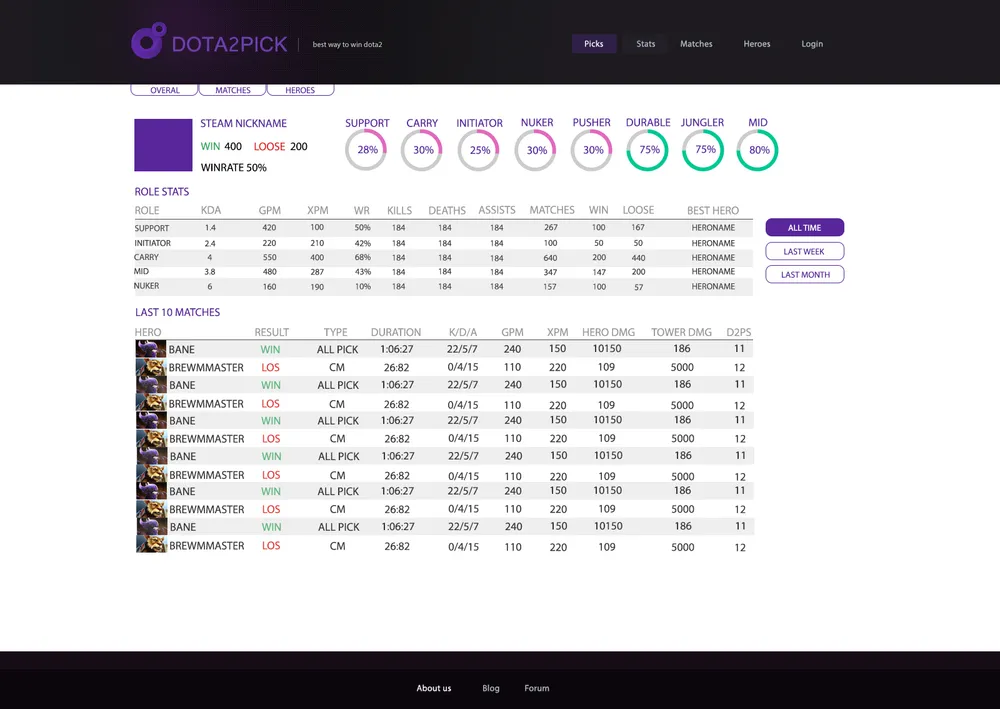Click the sixth match's Brewmaster hero portrait
The width and height of the screenshot is (1000, 709).
[151, 438]
